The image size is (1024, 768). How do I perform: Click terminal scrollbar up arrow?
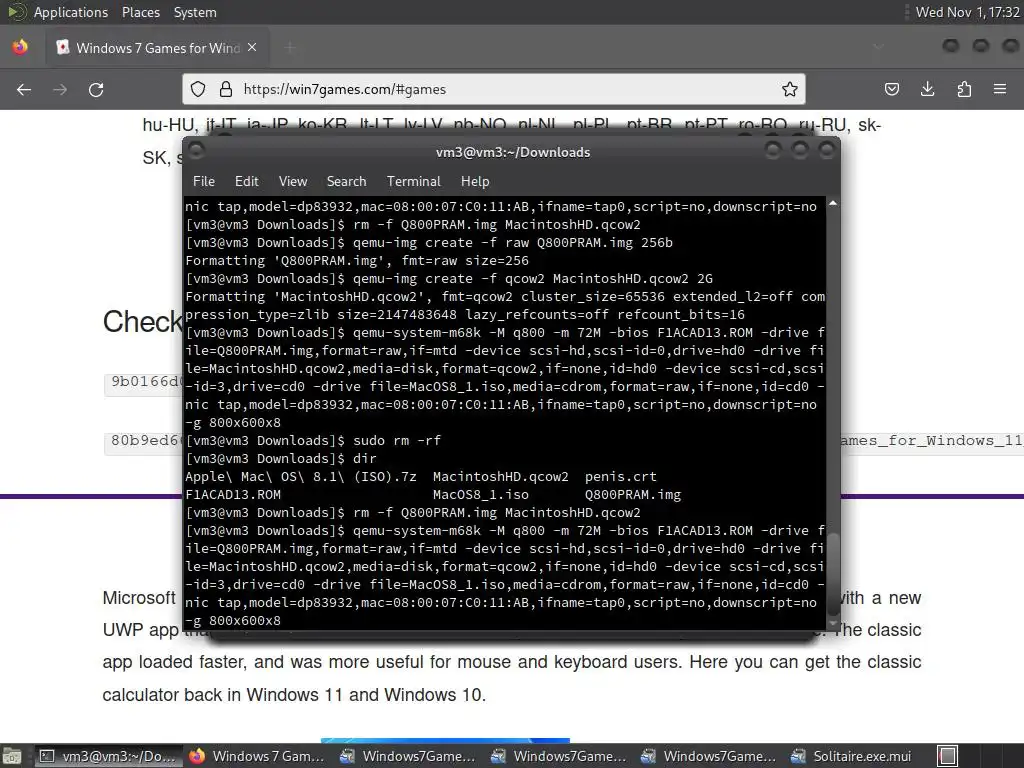click(833, 204)
